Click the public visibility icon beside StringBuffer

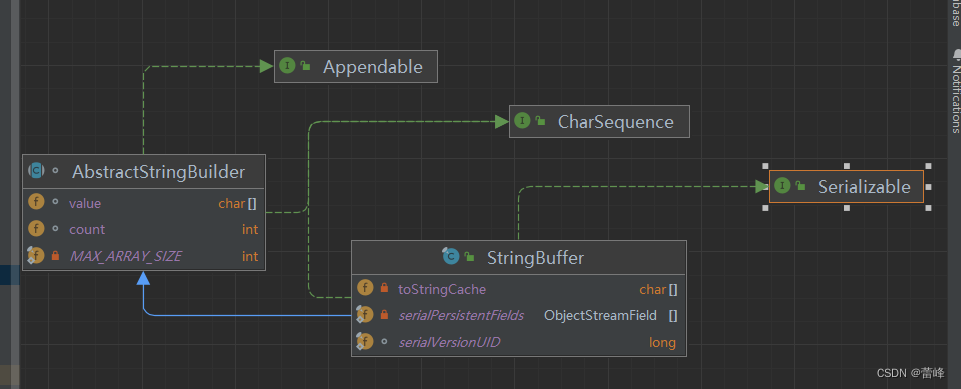pyautogui.click(x=469, y=257)
